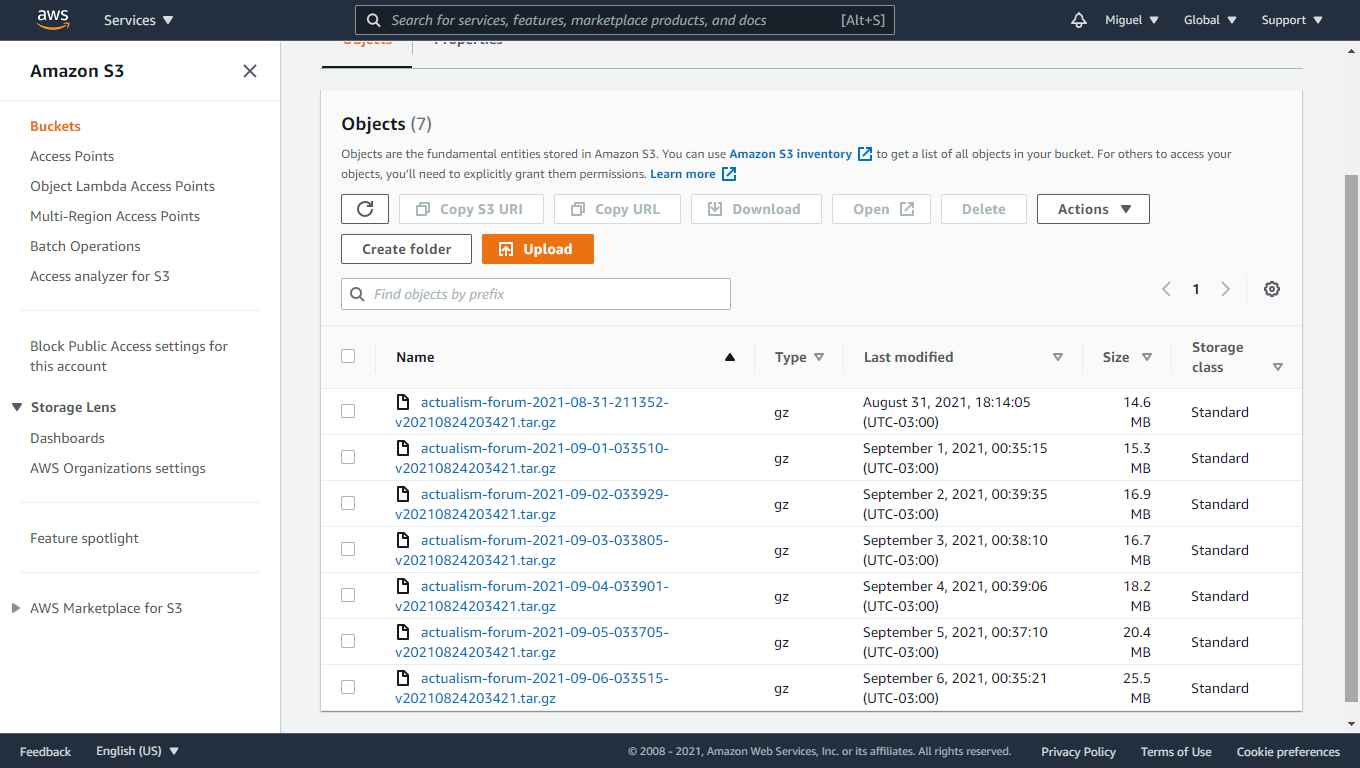Open actualism-forum-2021-08-31-211352 file link
Image resolution: width=1360 pixels, height=768 pixels.
coord(532,412)
